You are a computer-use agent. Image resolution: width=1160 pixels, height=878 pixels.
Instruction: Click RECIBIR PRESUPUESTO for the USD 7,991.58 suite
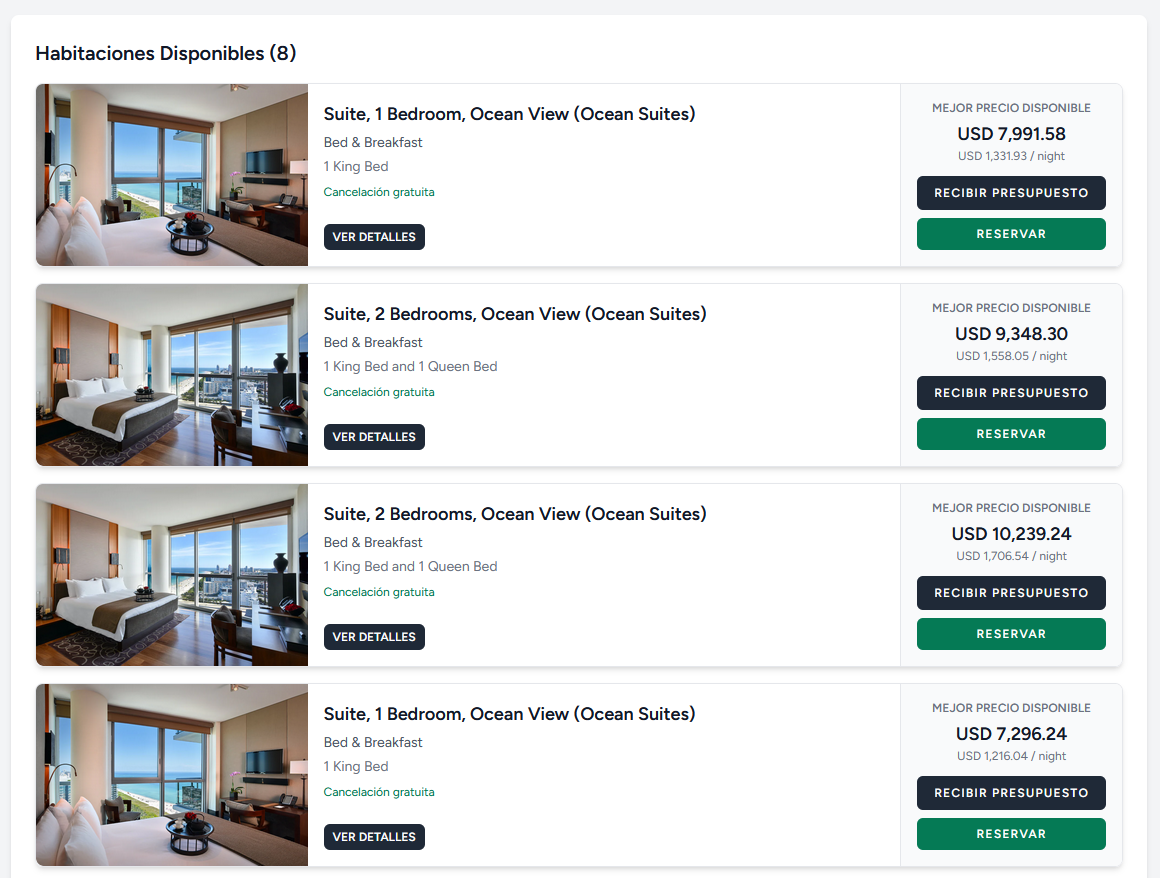(x=1011, y=192)
